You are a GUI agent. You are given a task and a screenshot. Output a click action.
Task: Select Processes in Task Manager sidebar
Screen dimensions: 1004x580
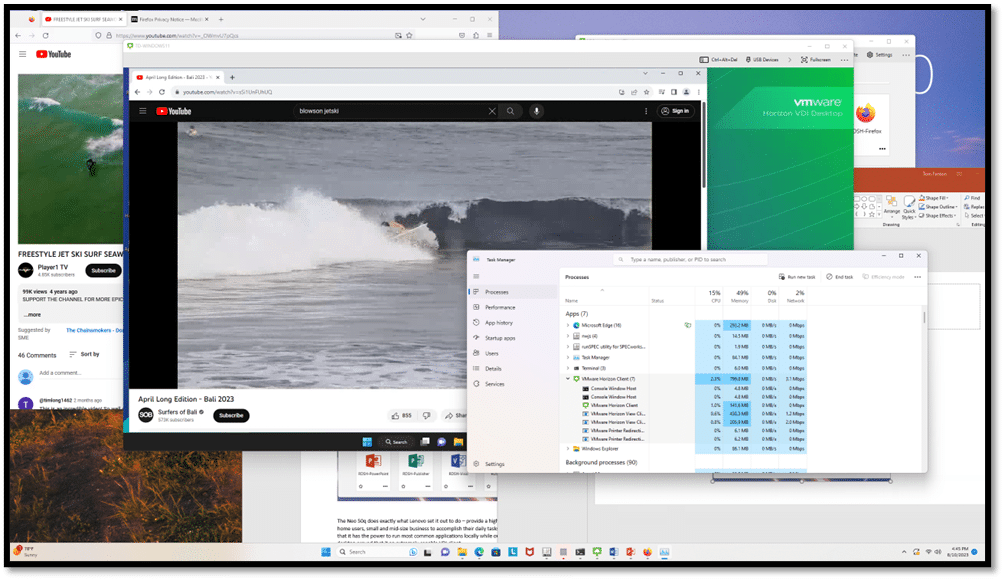497,292
